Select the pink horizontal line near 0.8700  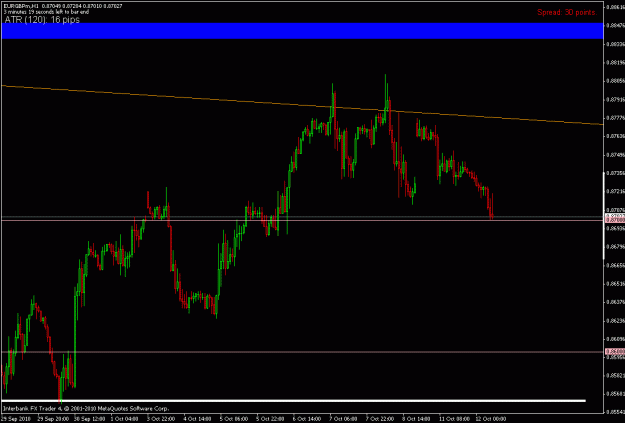[302, 220]
